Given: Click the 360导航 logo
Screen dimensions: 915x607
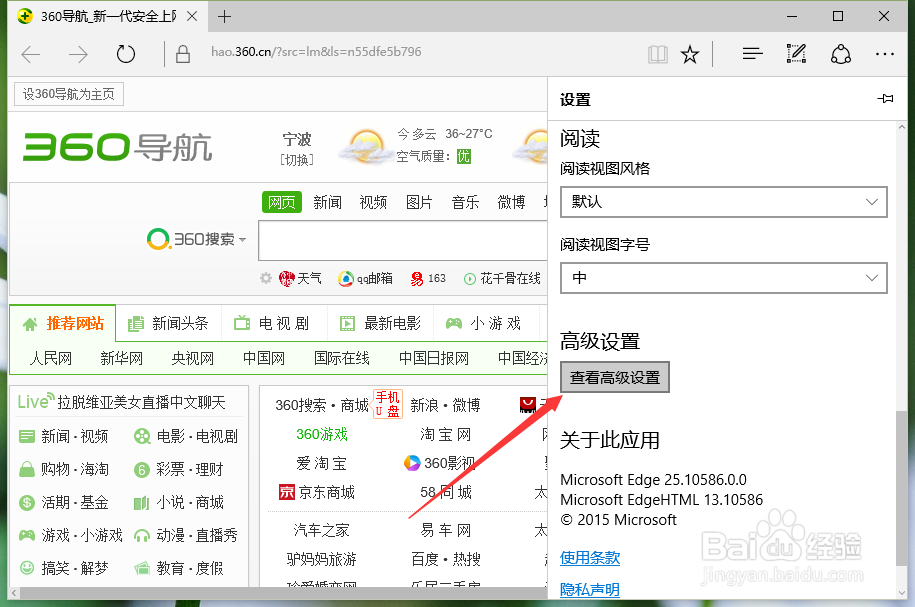Looking at the screenshot, I should [x=117, y=146].
